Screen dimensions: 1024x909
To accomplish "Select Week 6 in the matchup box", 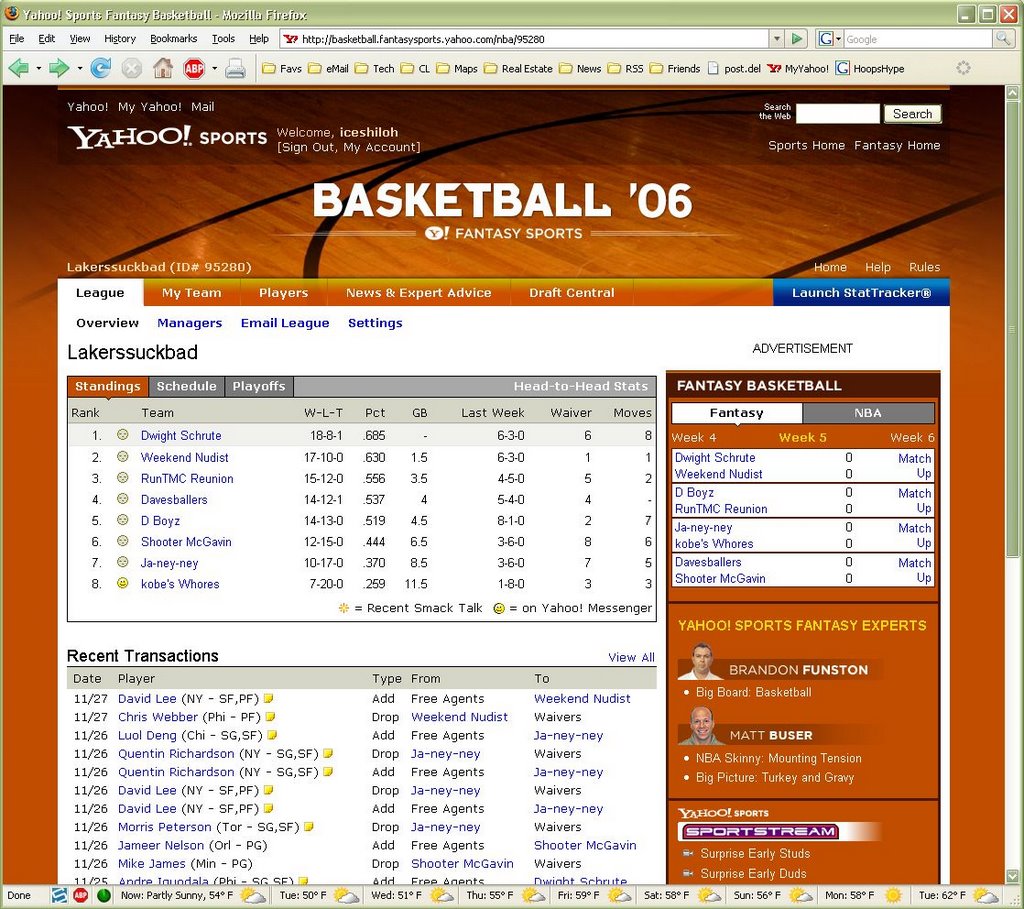I will (x=912, y=438).
